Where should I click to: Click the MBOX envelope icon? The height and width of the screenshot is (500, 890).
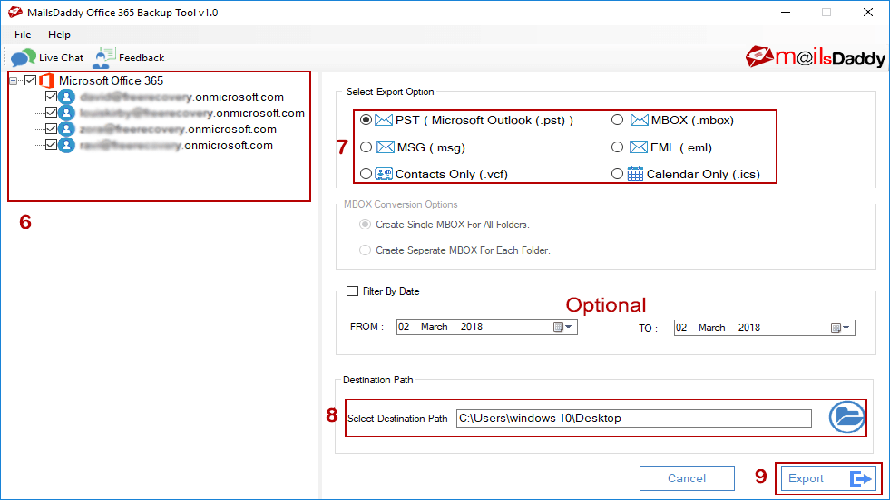coord(639,120)
